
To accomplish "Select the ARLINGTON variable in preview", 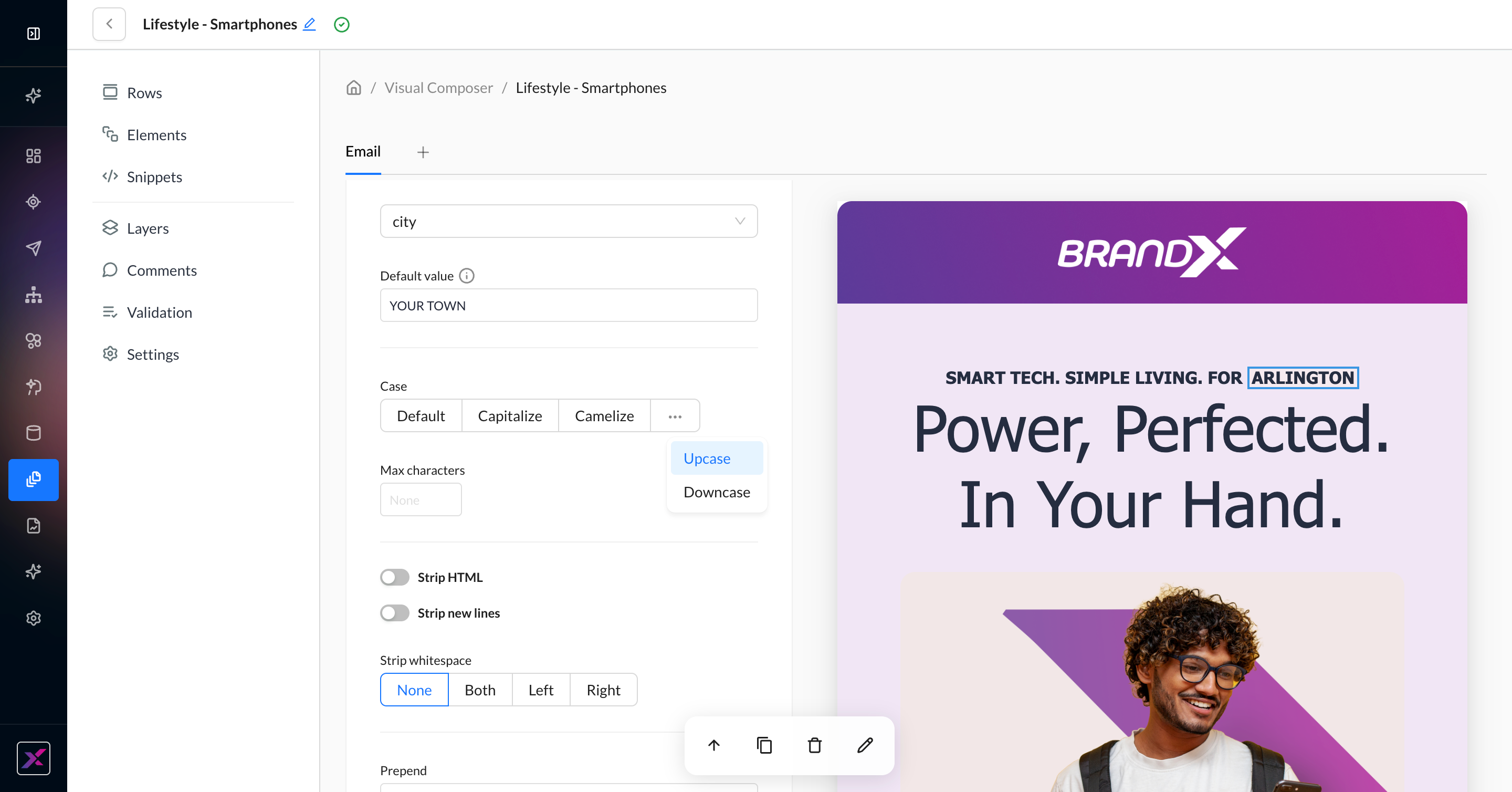I will click(1303, 378).
